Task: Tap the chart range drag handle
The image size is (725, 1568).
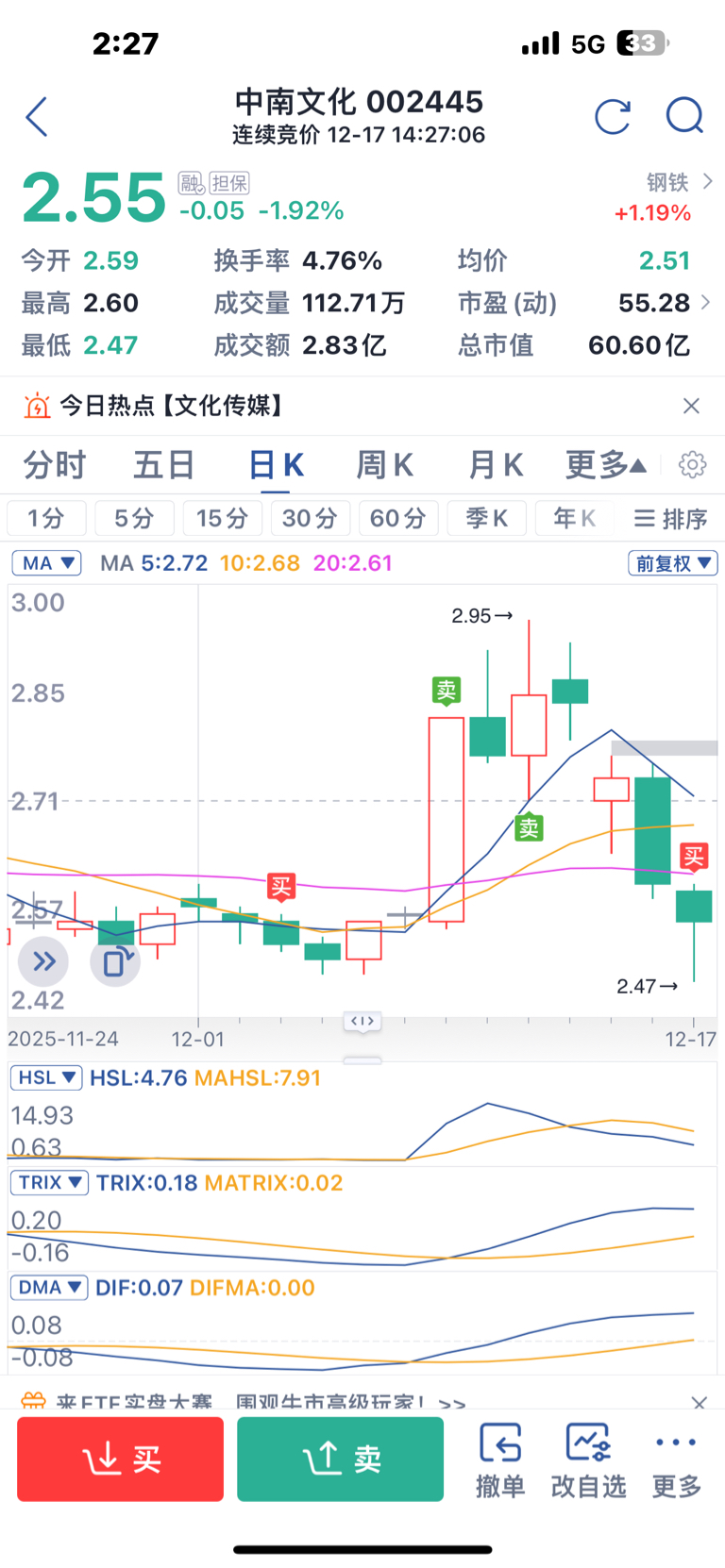Action: tap(362, 1021)
